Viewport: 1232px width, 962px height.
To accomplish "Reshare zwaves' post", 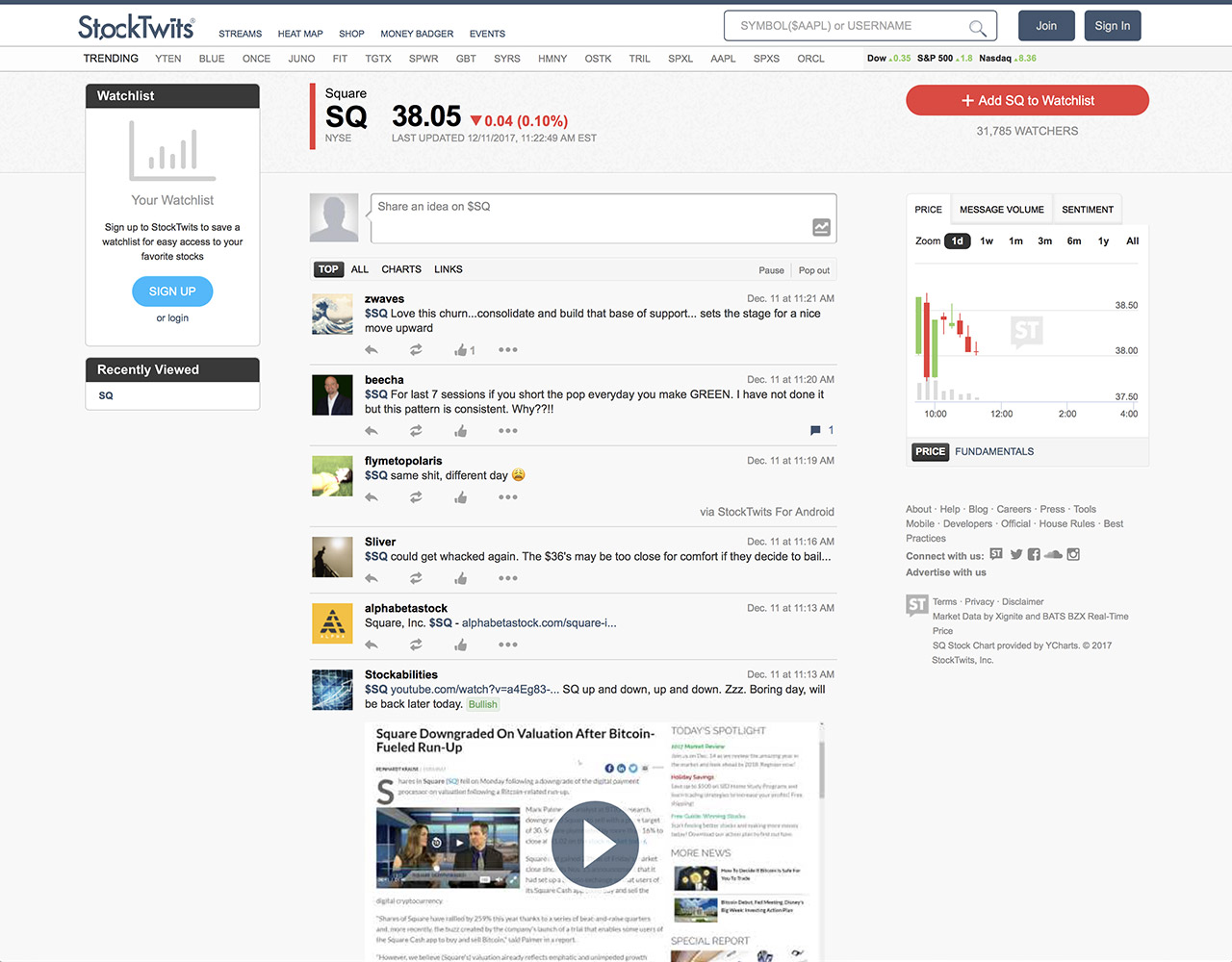I will click(x=416, y=350).
